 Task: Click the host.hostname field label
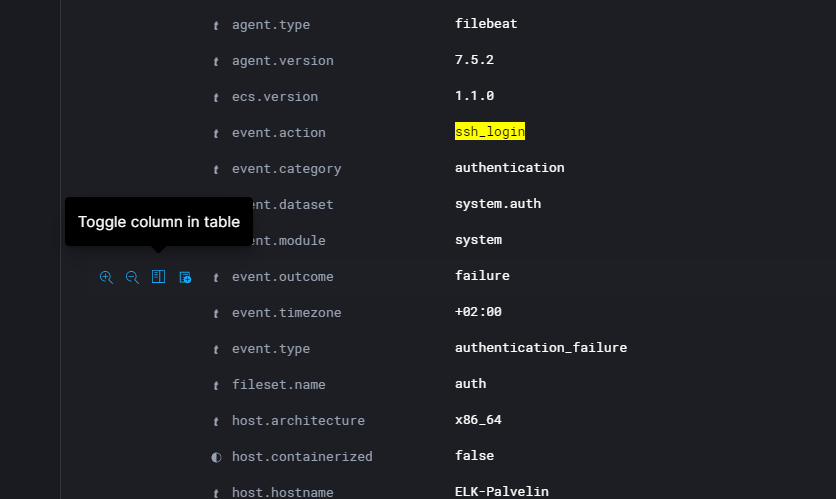pos(282,492)
